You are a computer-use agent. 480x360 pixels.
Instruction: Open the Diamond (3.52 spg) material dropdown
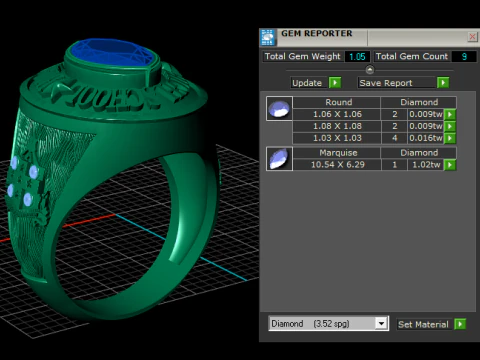point(381,323)
